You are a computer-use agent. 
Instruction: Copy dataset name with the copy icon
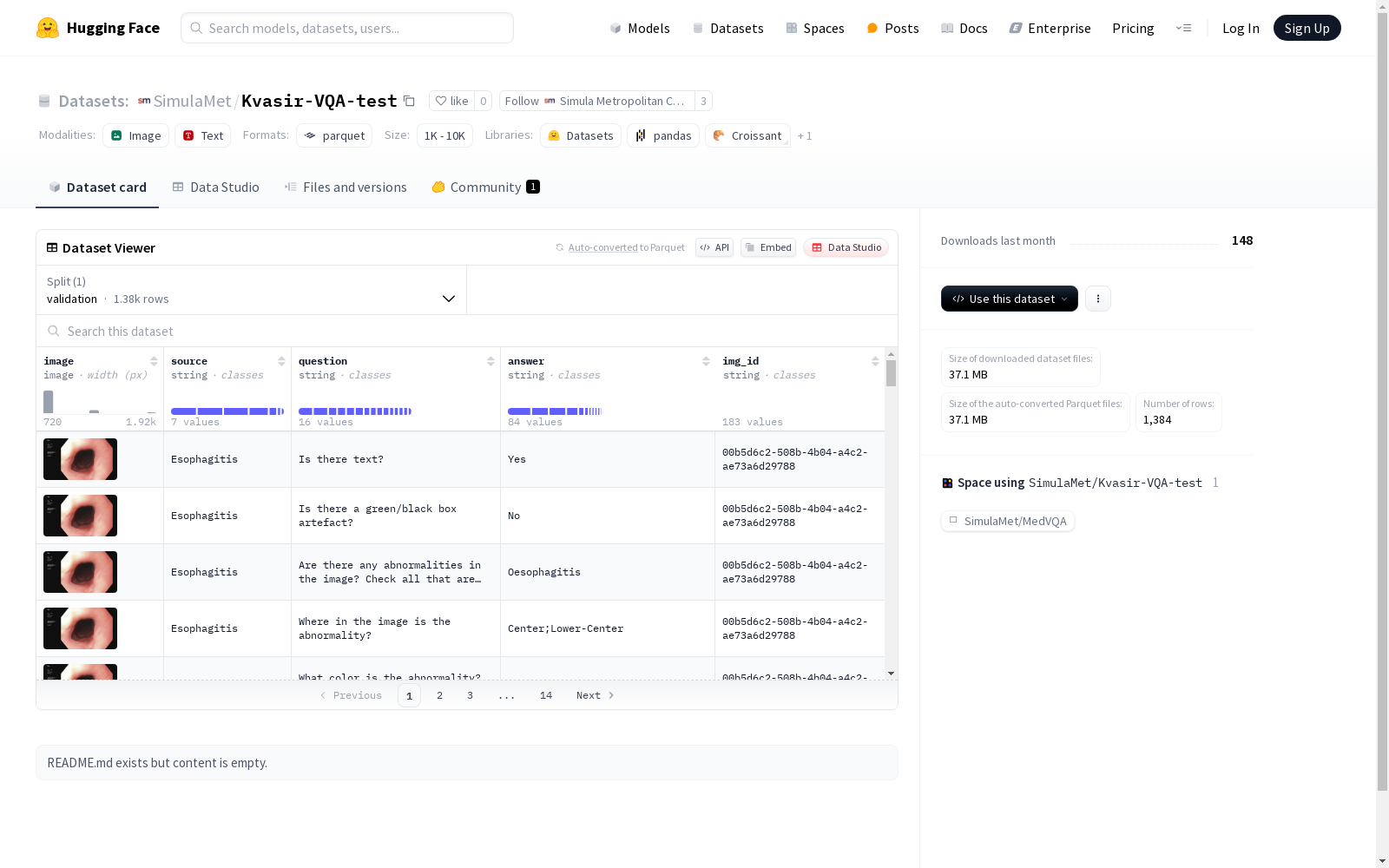pyautogui.click(x=409, y=102)
